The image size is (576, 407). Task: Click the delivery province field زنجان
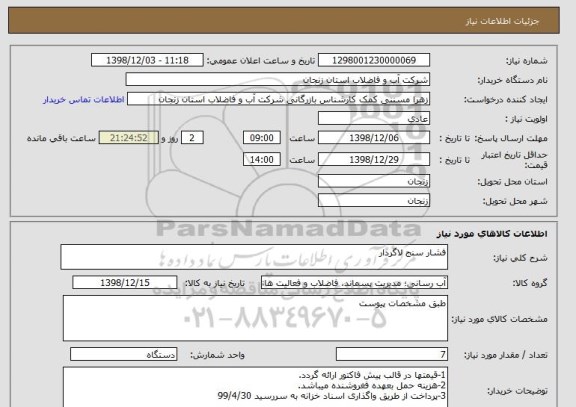[374, 181]
